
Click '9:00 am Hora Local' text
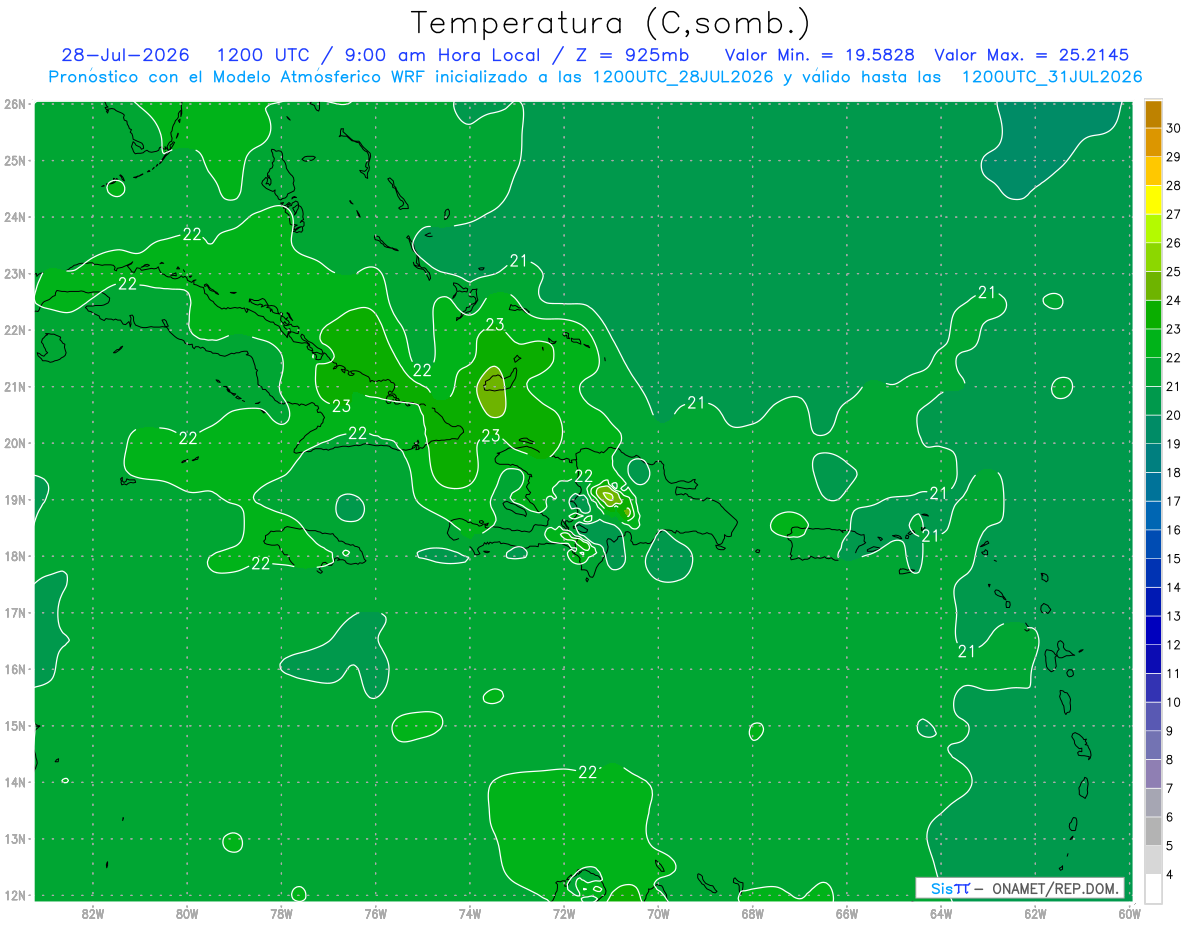(442, 55)
